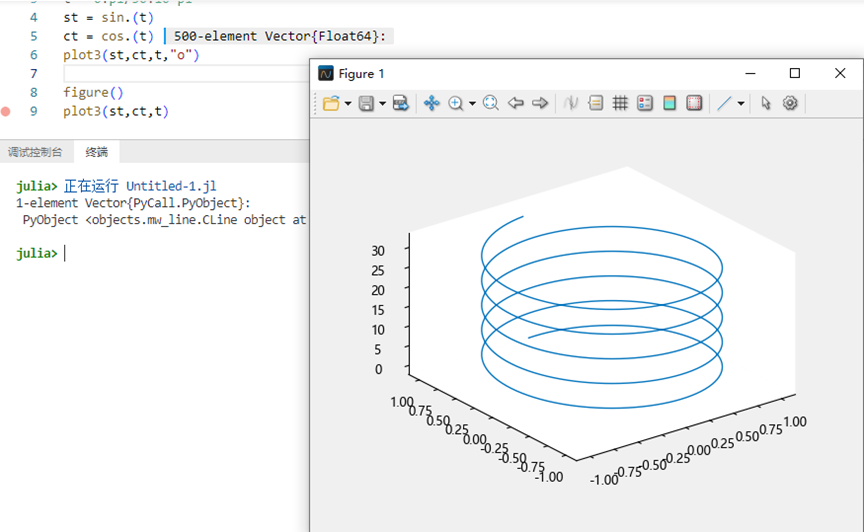This screenshot has height=532, width=864.
Task: Click '1-element Vector{PyCall.PyObject}:' terminal output
Action: (x=133, y=203)
